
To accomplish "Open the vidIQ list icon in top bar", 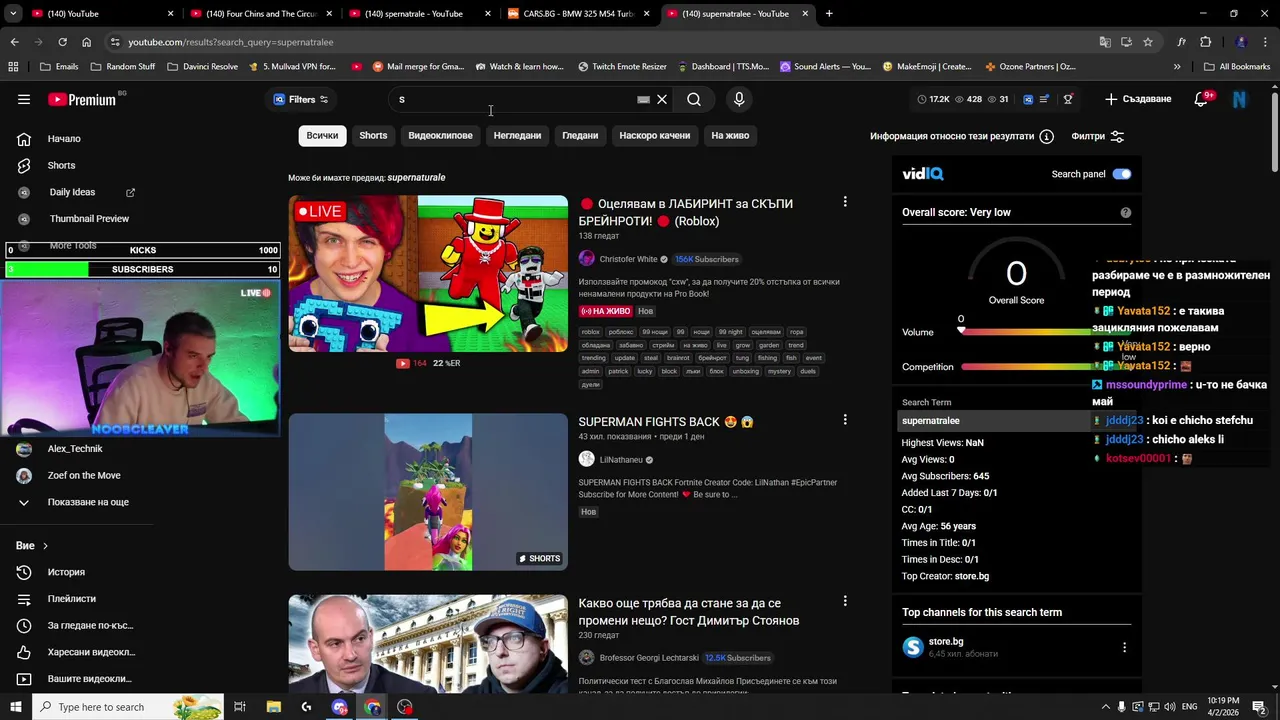I will pos(1044,99).
